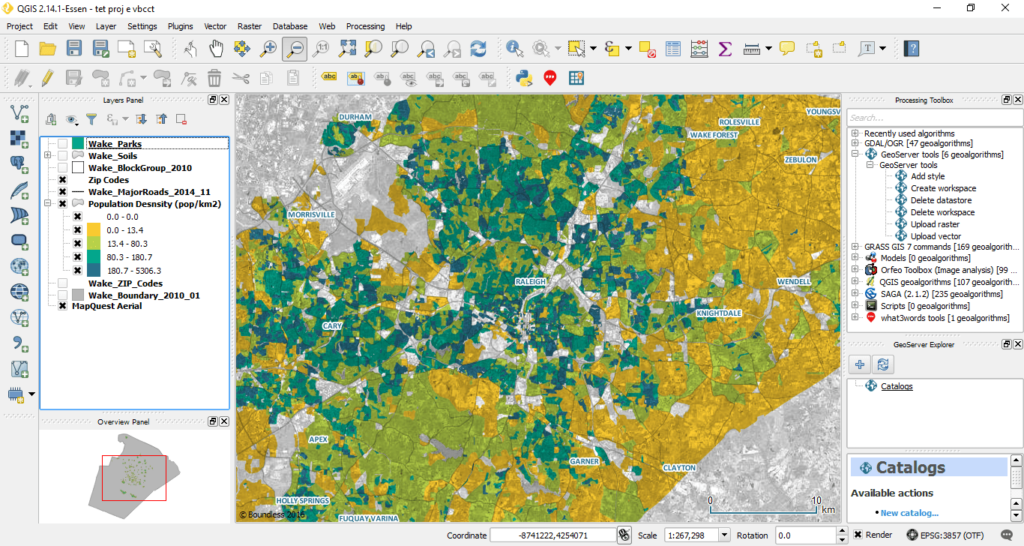Click Zoom Full extent icon
The image size is (1024, 546).
pos(347,48)
